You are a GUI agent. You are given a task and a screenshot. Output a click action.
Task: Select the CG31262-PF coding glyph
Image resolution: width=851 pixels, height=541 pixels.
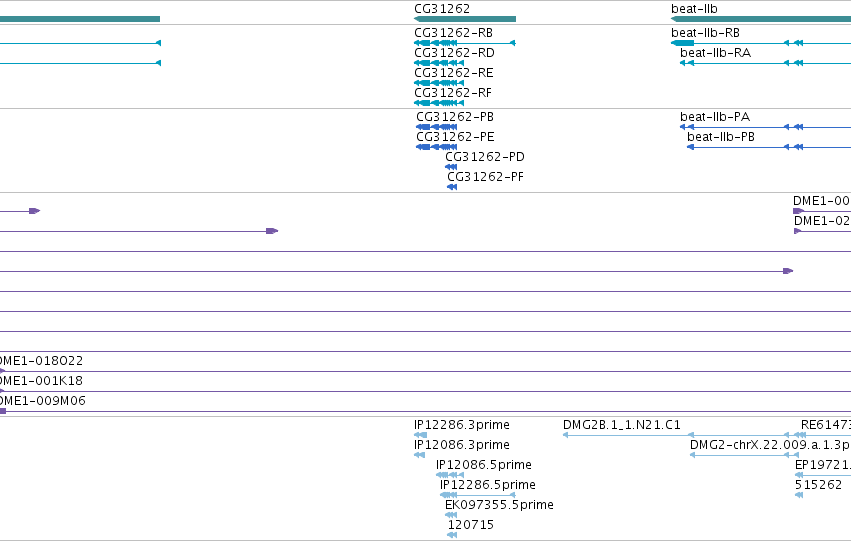tap(452, 187)
